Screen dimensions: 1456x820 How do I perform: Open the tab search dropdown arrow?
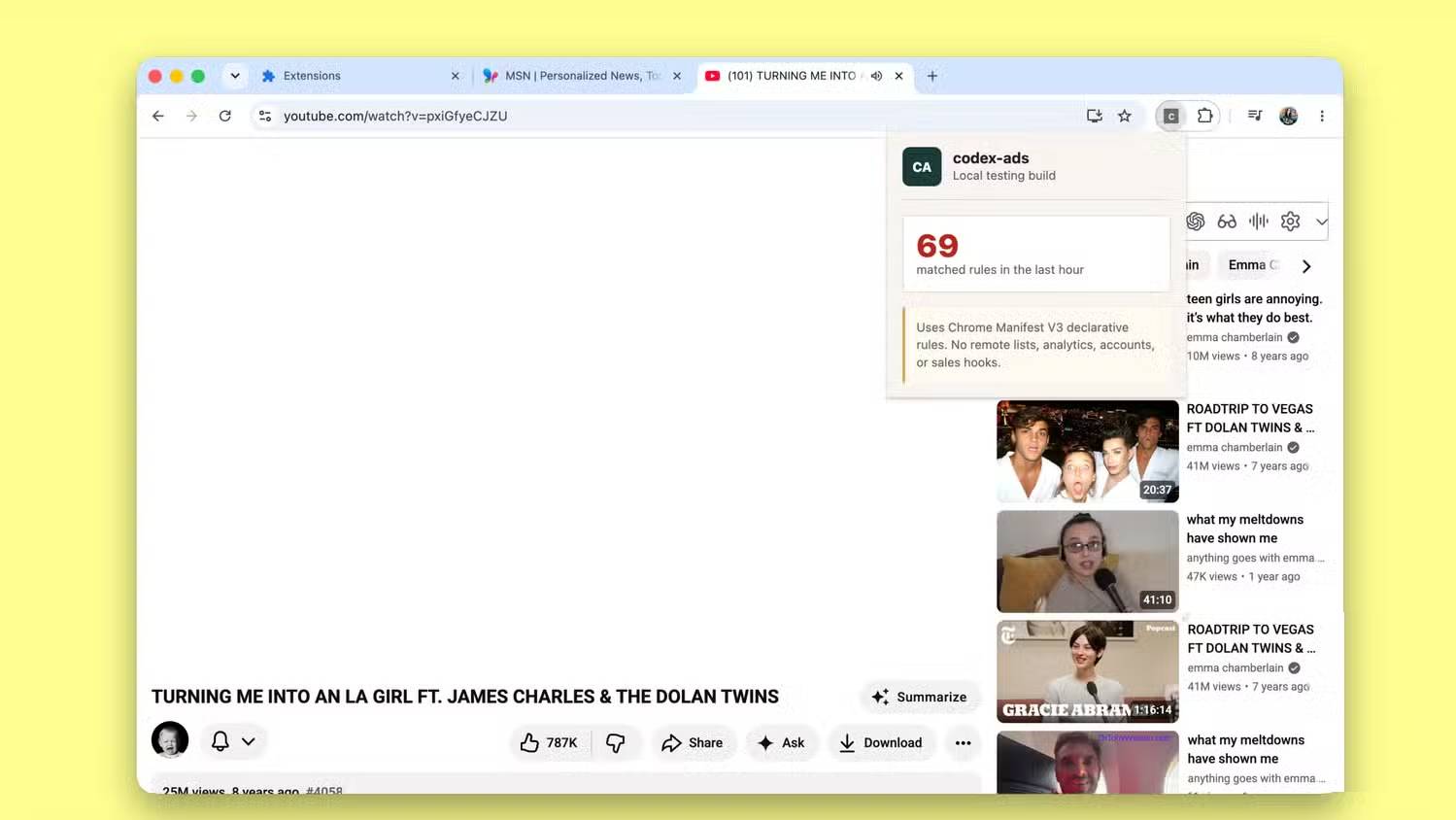[235, 76]
